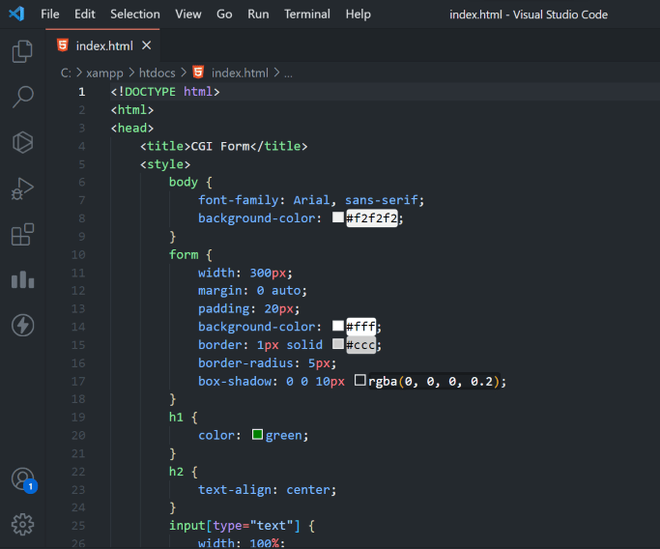Open the Extensions view
The height and width of the screenshot is (549, 660).
(22, 234)
